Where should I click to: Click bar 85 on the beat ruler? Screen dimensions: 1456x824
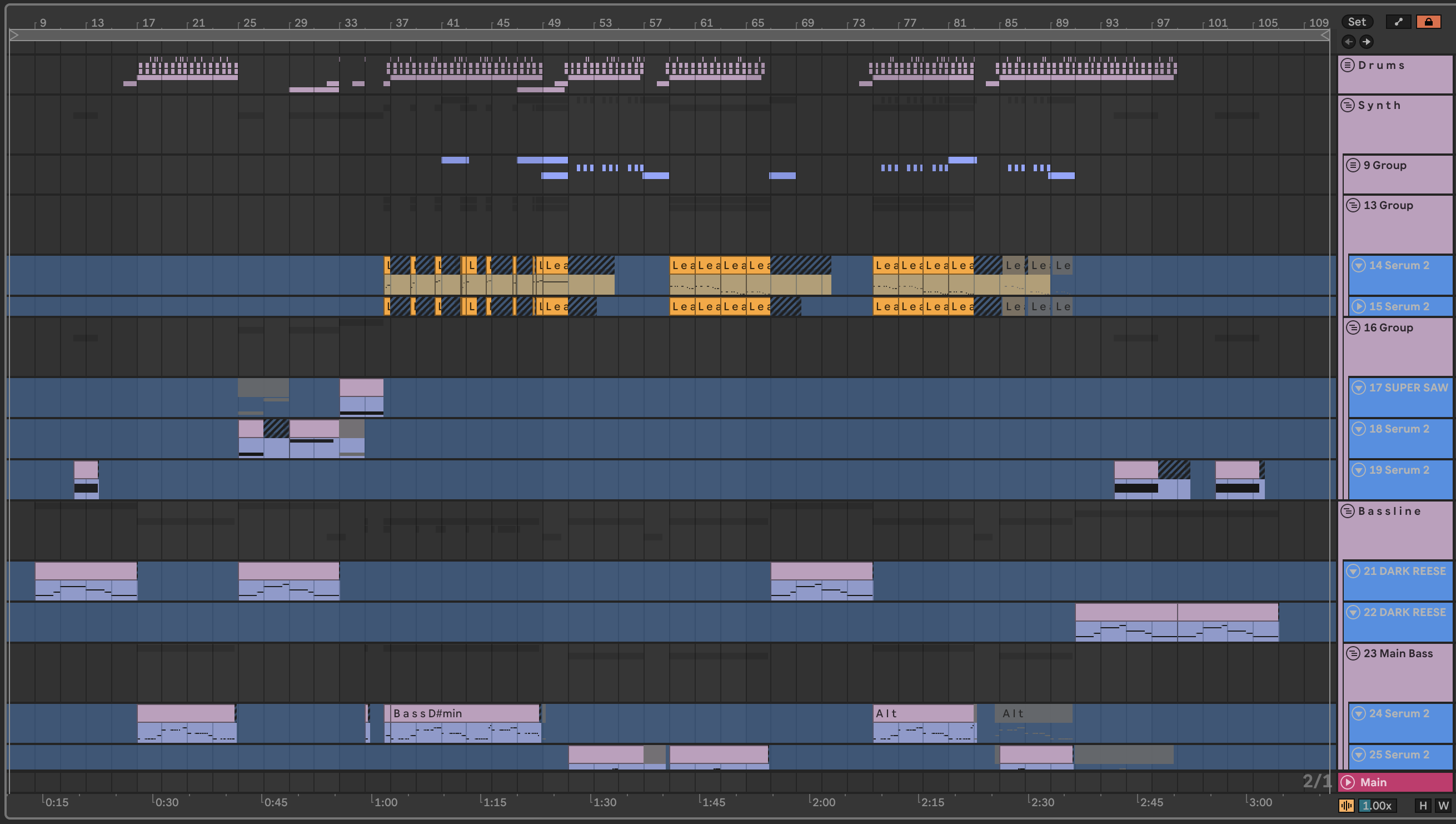pyautogui.click(x=1011, y=23)
